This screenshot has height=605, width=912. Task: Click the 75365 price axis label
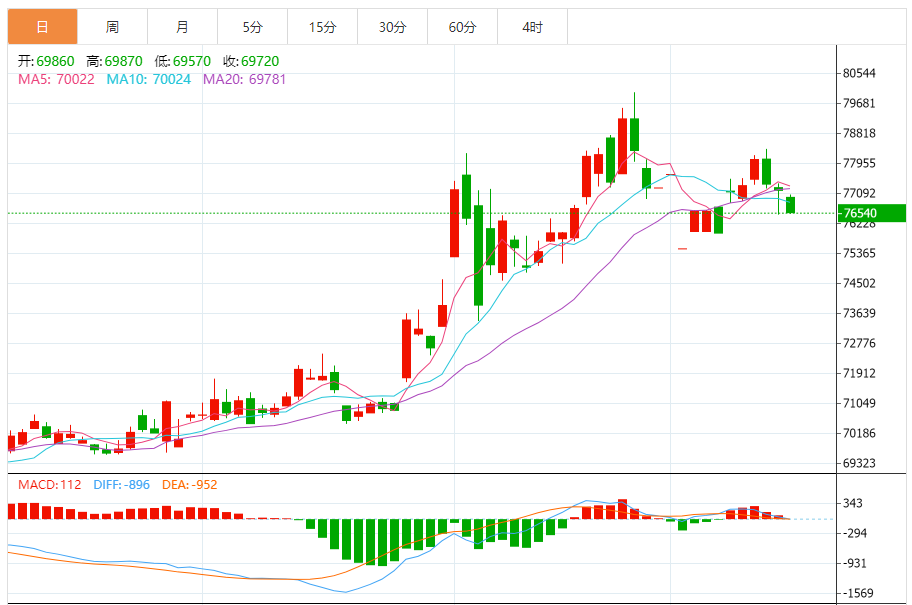click(859, 253)
